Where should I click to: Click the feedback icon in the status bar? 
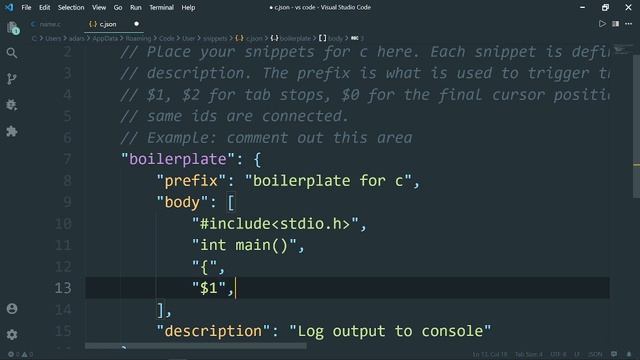click(614, 354)
